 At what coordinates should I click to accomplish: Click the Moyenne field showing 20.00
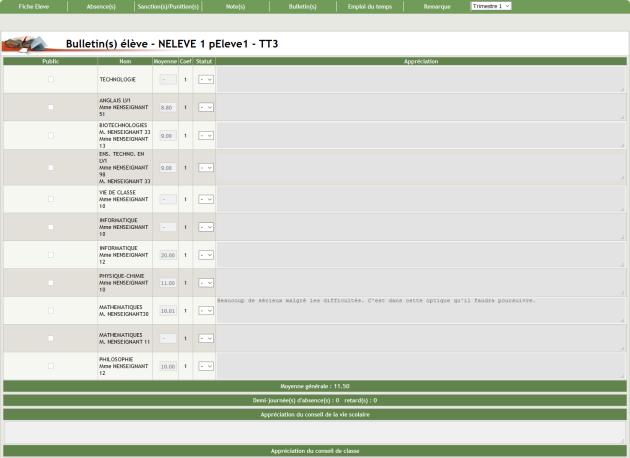(x=167, y=255)
